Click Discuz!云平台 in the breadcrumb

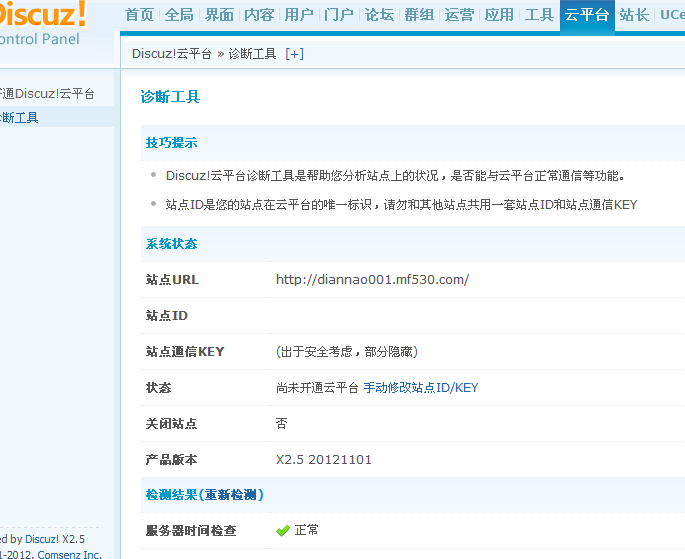tap(172, 54)
